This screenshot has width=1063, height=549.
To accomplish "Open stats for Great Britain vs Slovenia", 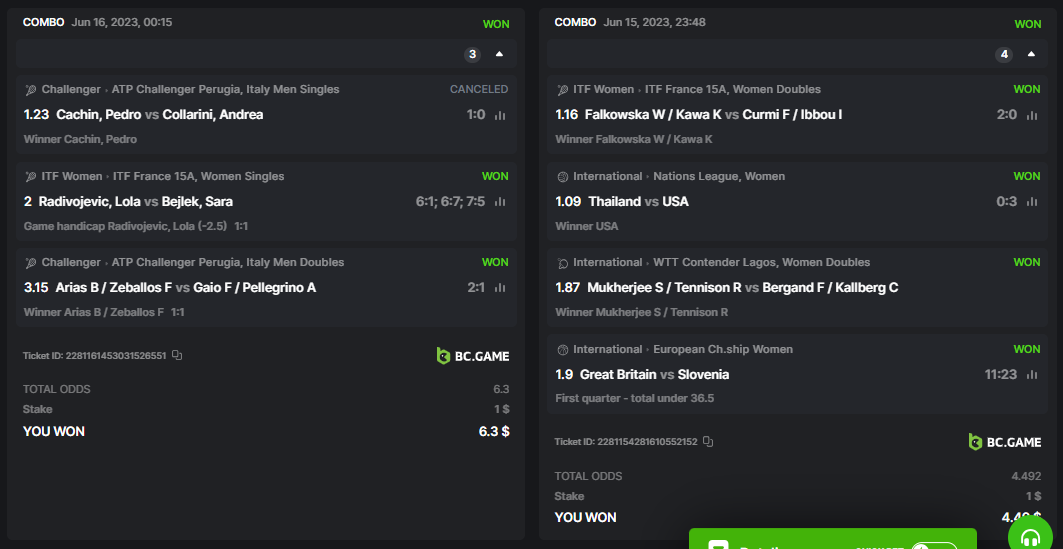I will (x=1032, y=375).
